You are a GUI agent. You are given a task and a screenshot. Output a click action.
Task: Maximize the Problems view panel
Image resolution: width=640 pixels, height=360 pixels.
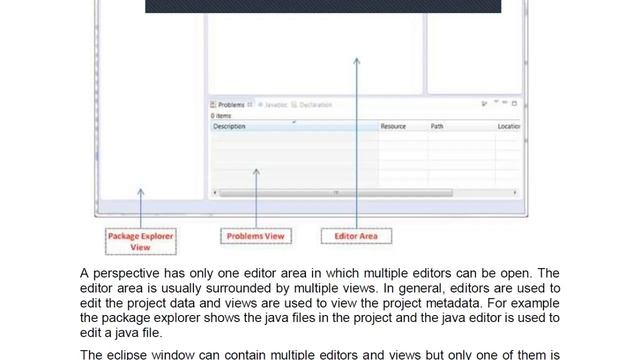click(514, 103)
